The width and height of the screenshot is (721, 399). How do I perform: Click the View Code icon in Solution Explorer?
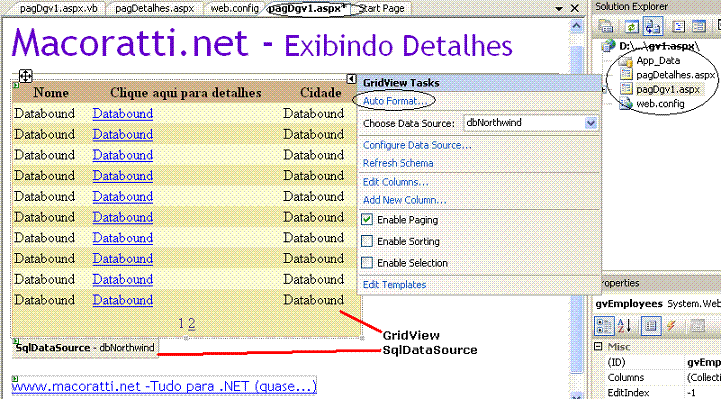click(679, 26)
